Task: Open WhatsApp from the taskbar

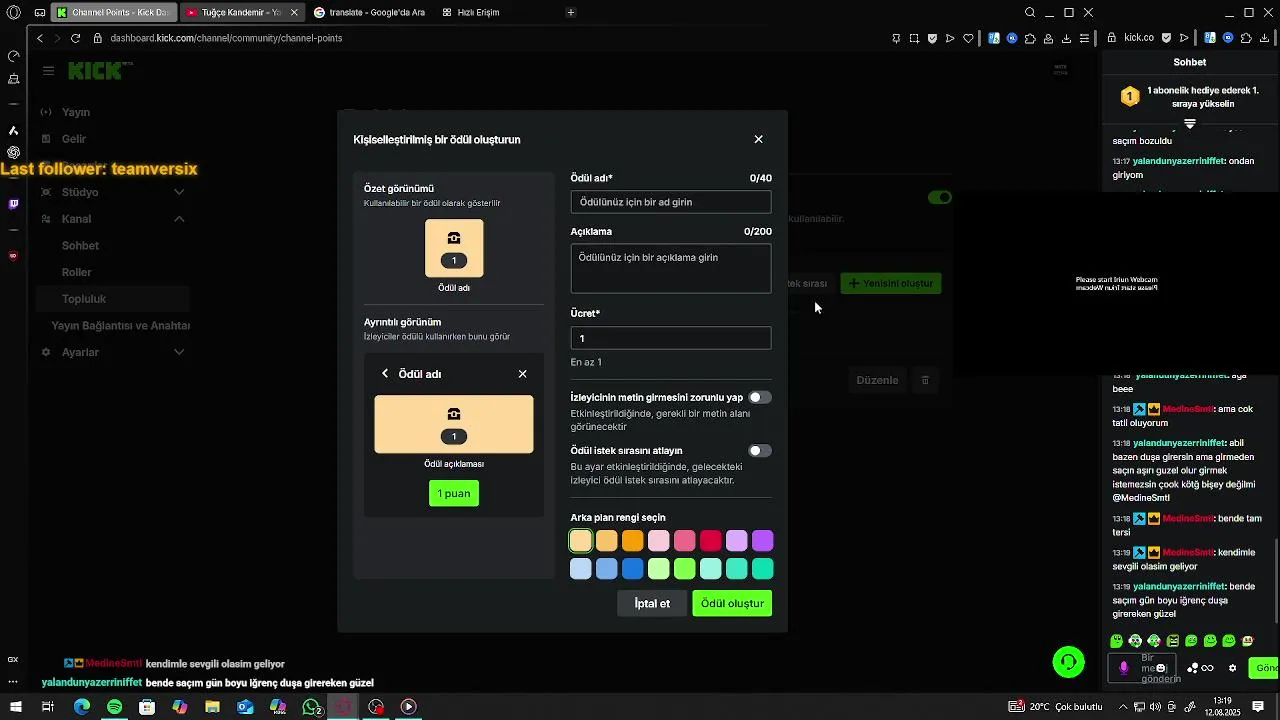Action: pyautogui.click(x=312, y=707)
